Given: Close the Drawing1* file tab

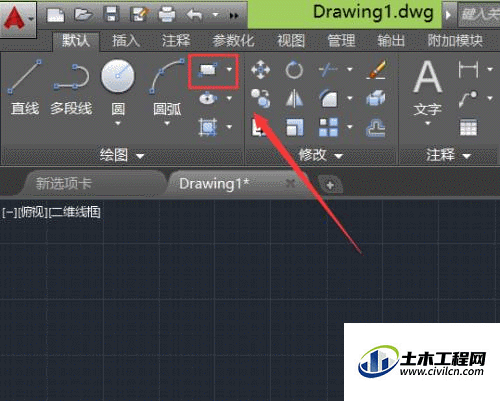Looking at the screenshot, I should click(291, 183).
